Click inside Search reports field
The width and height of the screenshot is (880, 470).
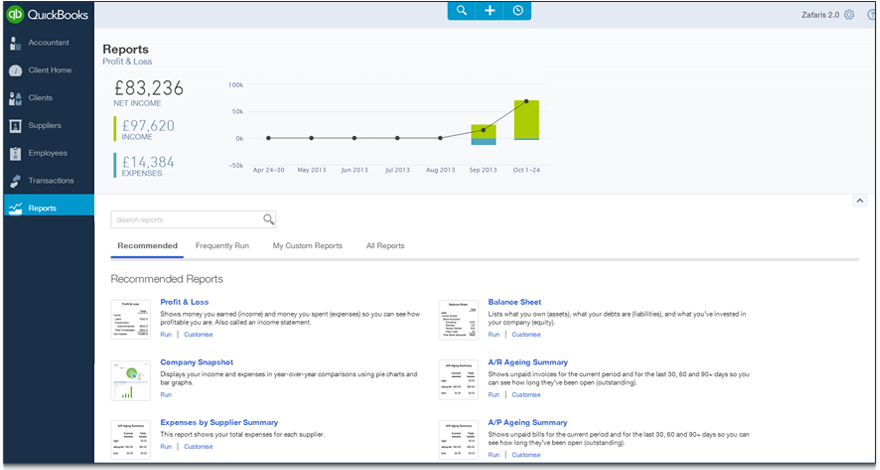193,220
